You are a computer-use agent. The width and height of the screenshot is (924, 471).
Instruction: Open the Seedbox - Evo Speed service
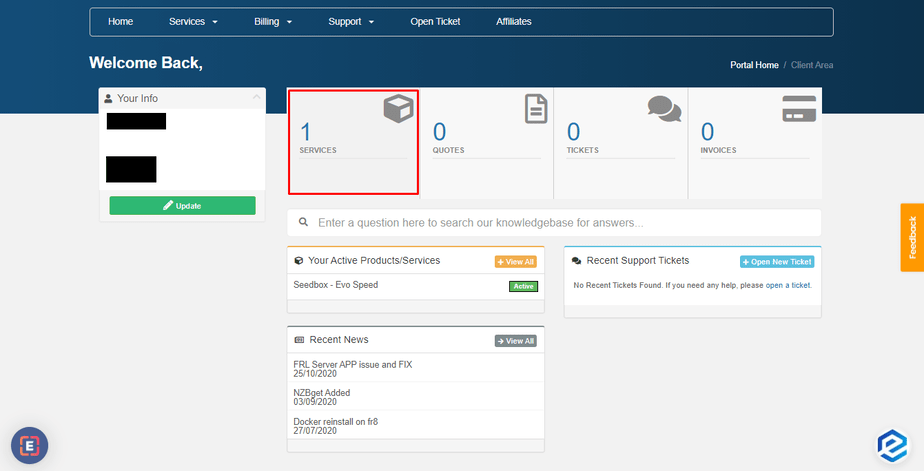click(x=336, y=285)
